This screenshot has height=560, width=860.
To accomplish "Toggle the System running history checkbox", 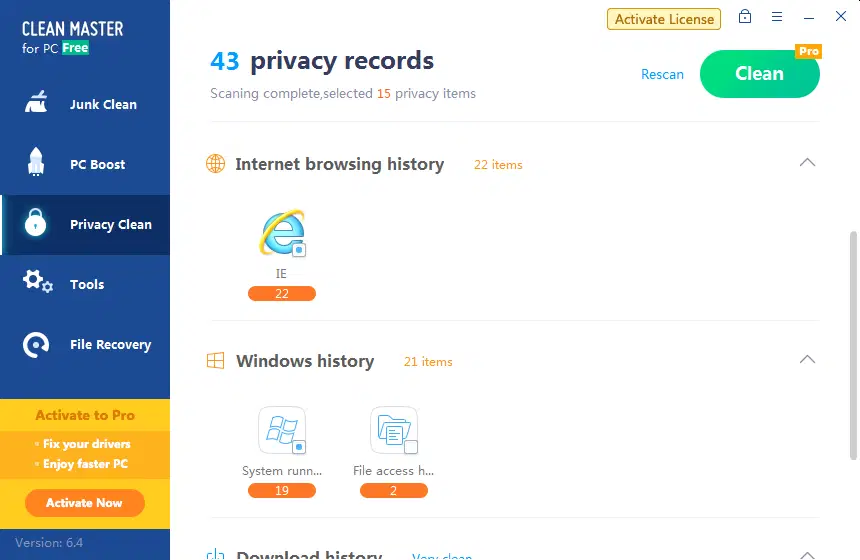I will [299, 447].
